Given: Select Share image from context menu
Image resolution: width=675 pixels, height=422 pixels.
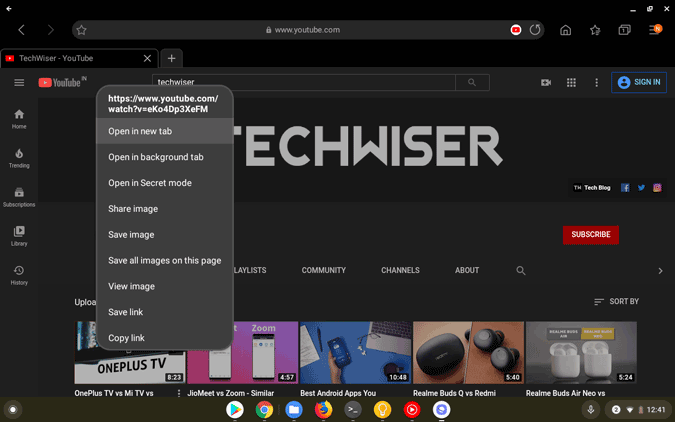Looking at the screenshot, I should (165, 208).
